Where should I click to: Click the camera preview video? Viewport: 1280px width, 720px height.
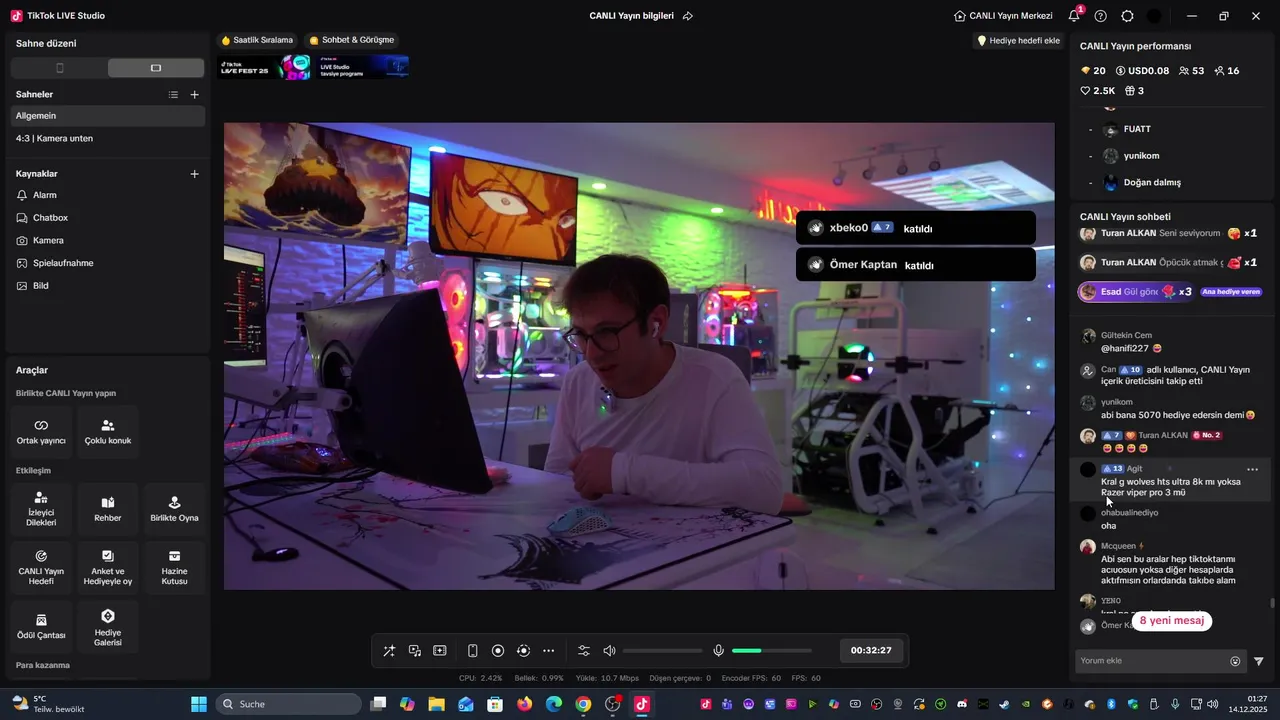coord(639,356)
